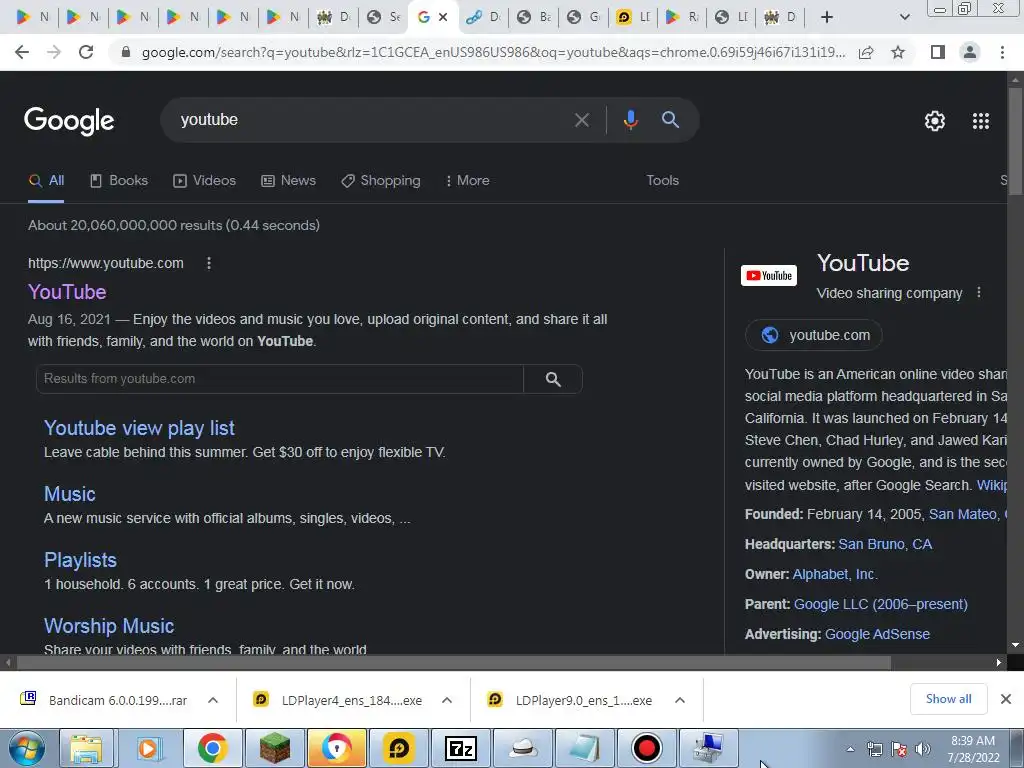
Task: Open the Google AdSense link
Action: click(877, 634)
